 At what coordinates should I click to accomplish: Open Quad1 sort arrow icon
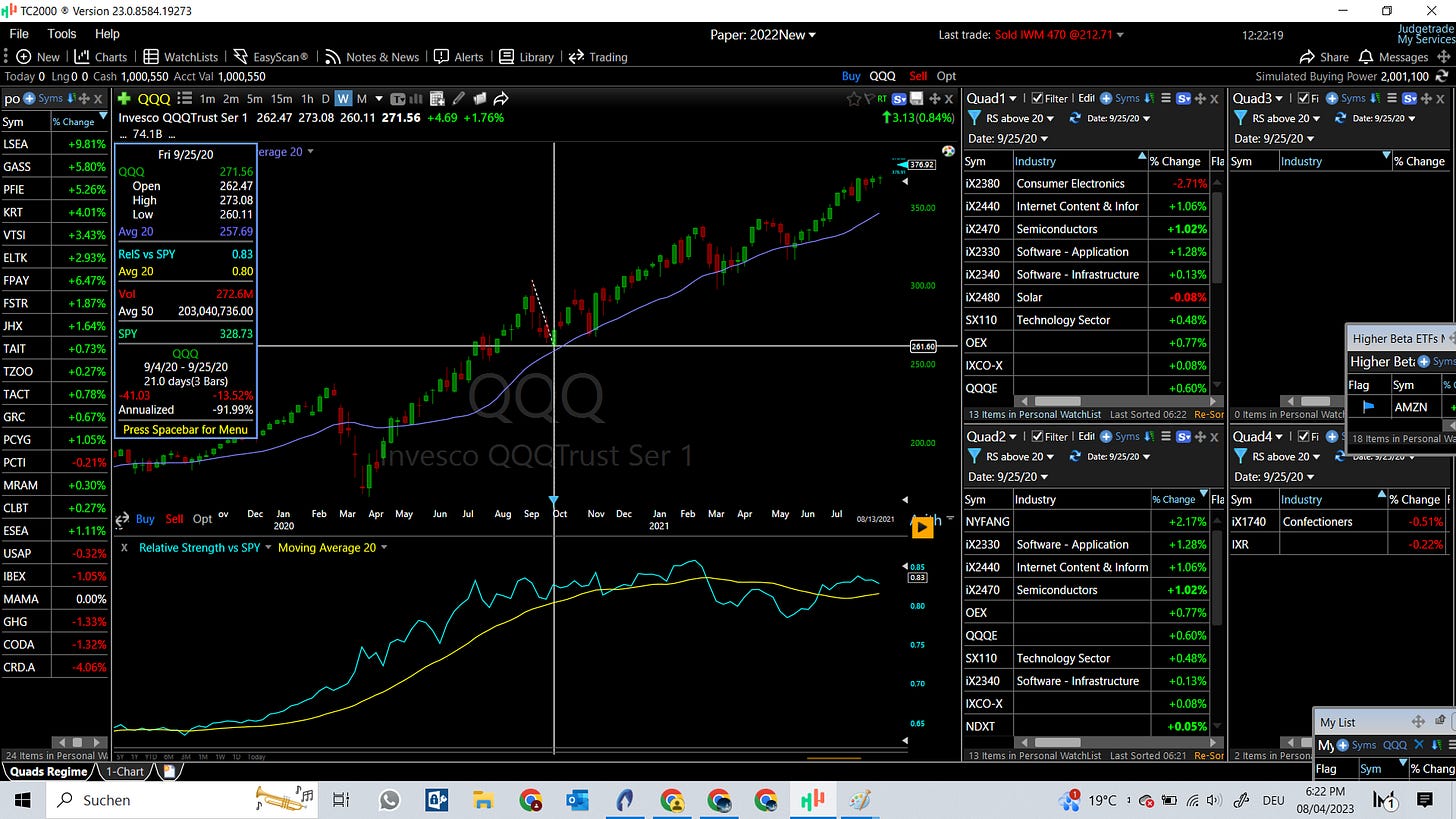pyautogui.click(x=1149, y=98)
